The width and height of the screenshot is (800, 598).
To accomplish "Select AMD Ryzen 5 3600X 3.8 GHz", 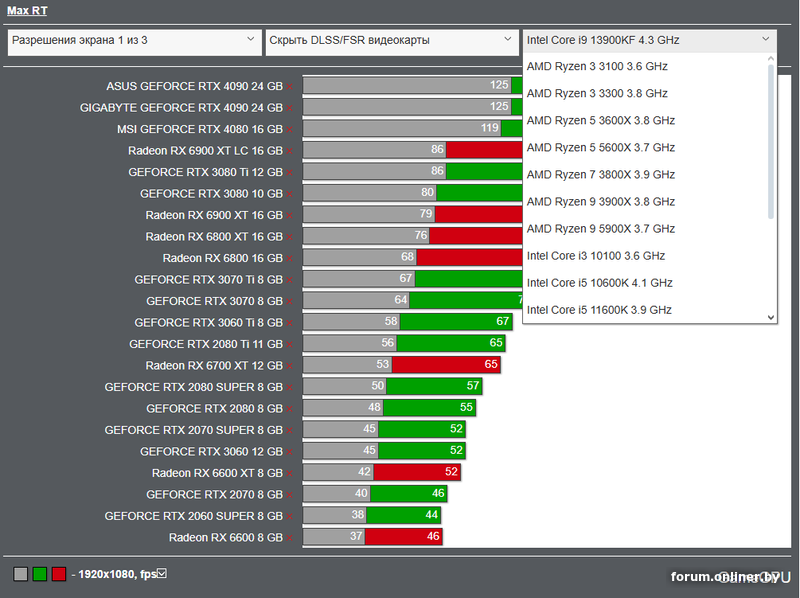I will [x=645, y=120].
